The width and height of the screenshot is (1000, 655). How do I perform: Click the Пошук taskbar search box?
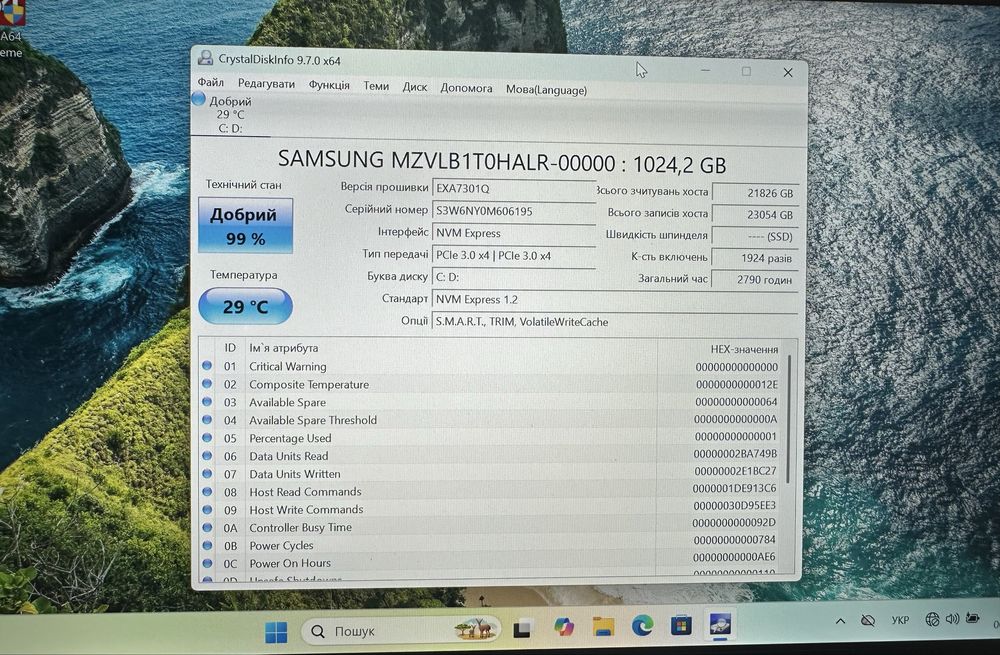[400, 631]
